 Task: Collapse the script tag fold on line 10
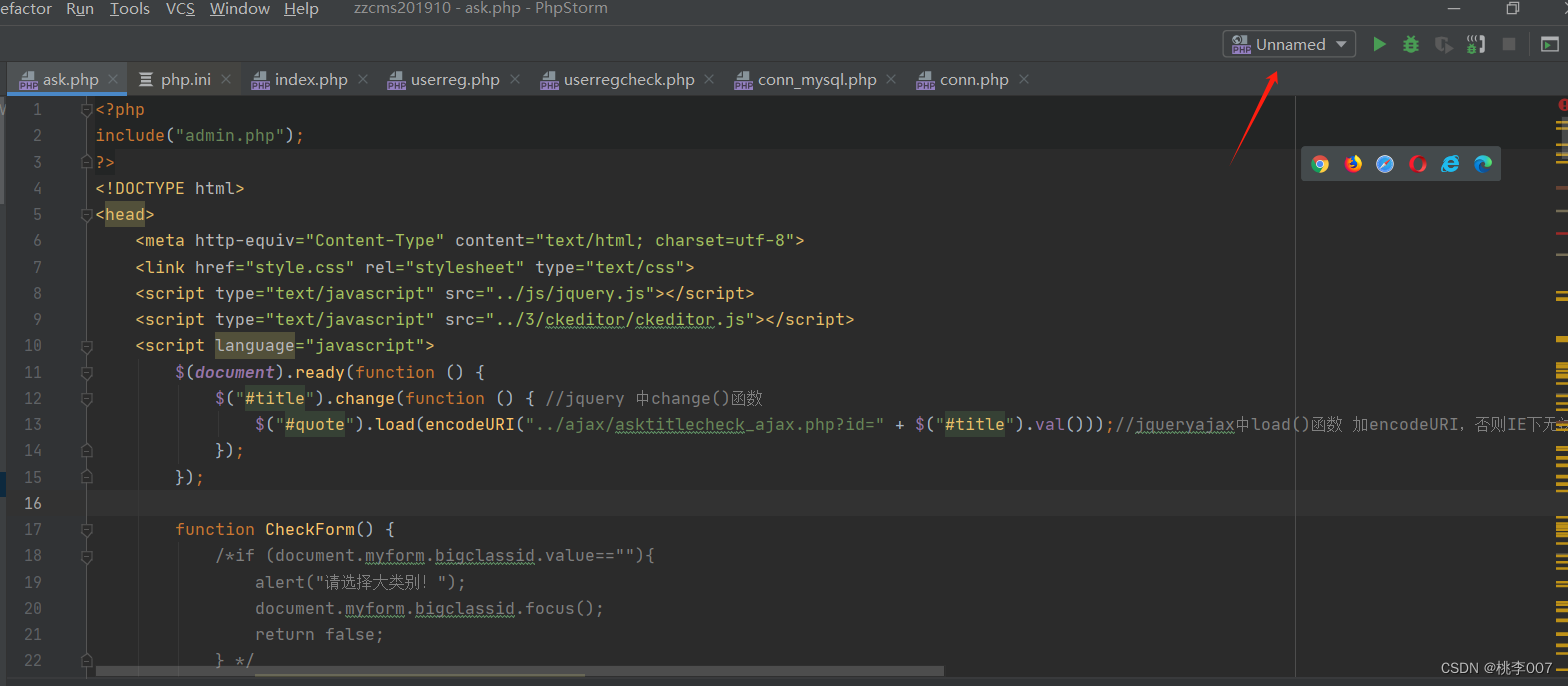click(x=87, y=346)
